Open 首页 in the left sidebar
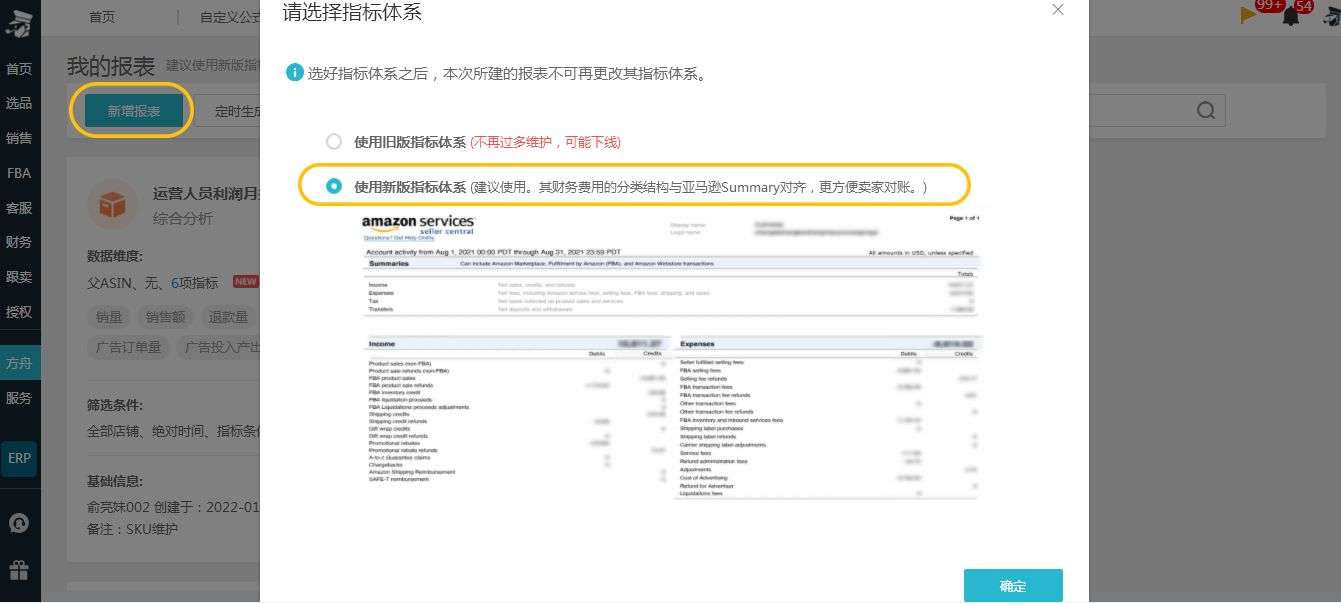1341x603 pixels. [19, 69]
